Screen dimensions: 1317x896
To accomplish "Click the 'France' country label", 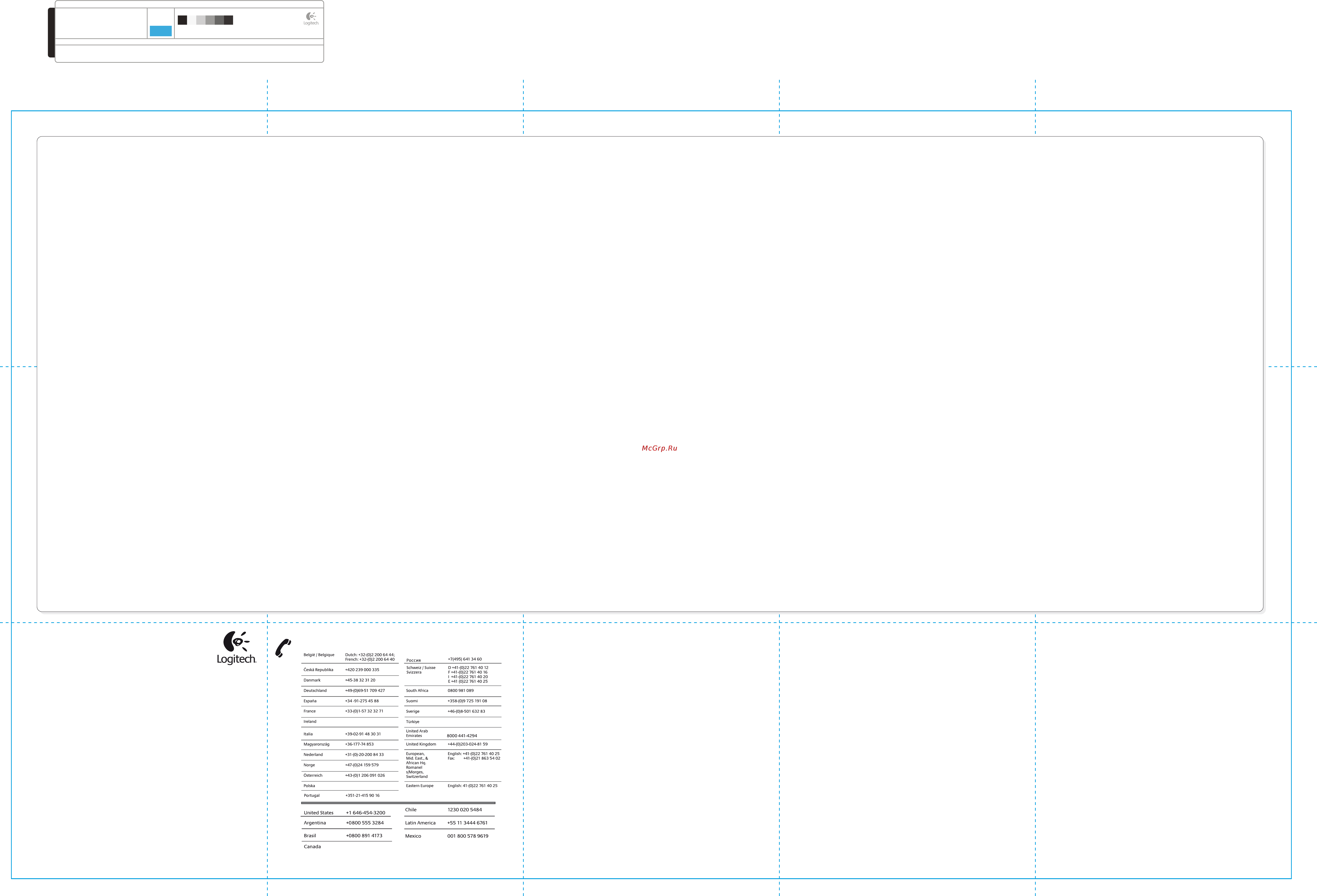I will [x=309, y=711].
